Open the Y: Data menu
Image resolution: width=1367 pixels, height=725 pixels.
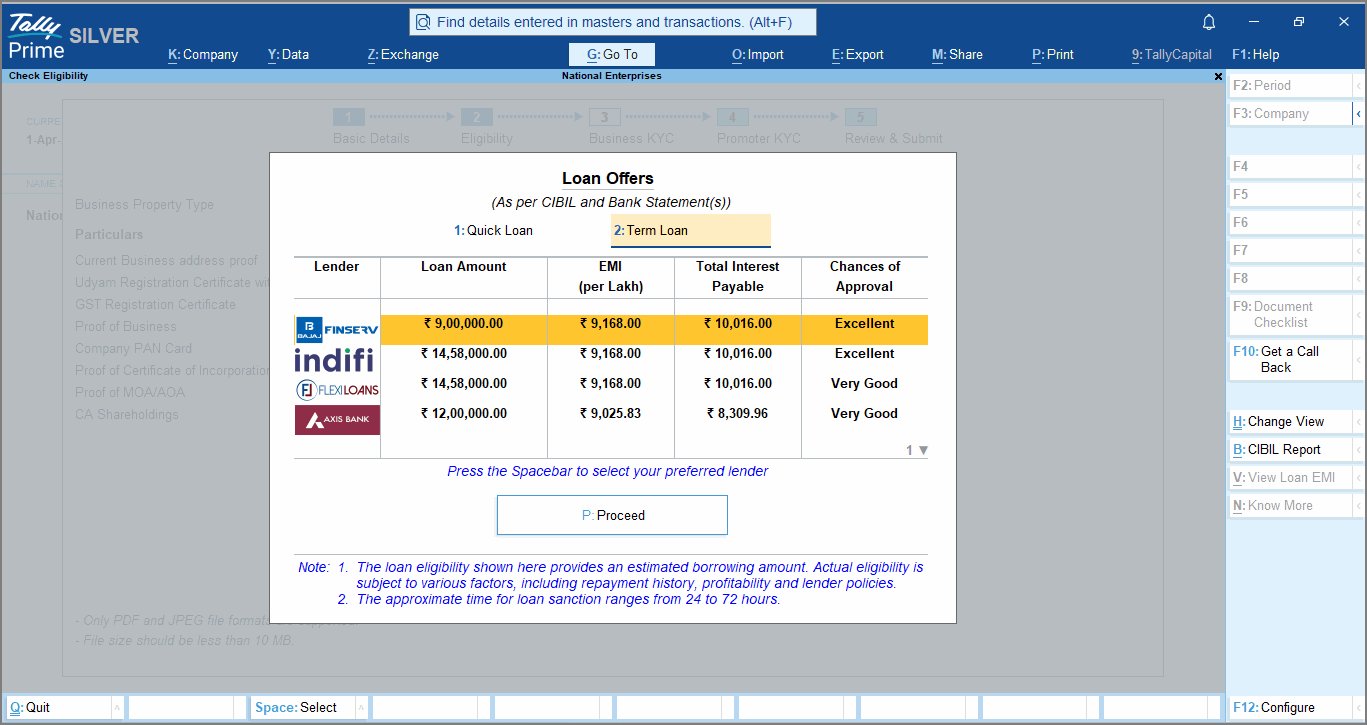[x=288, y=54]
